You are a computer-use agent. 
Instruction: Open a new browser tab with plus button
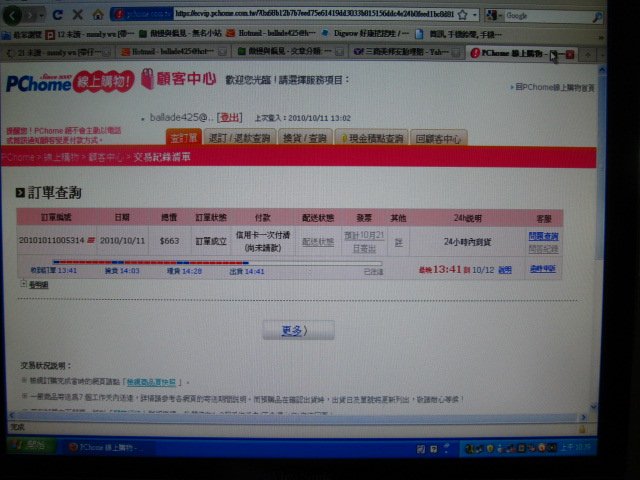588,54
